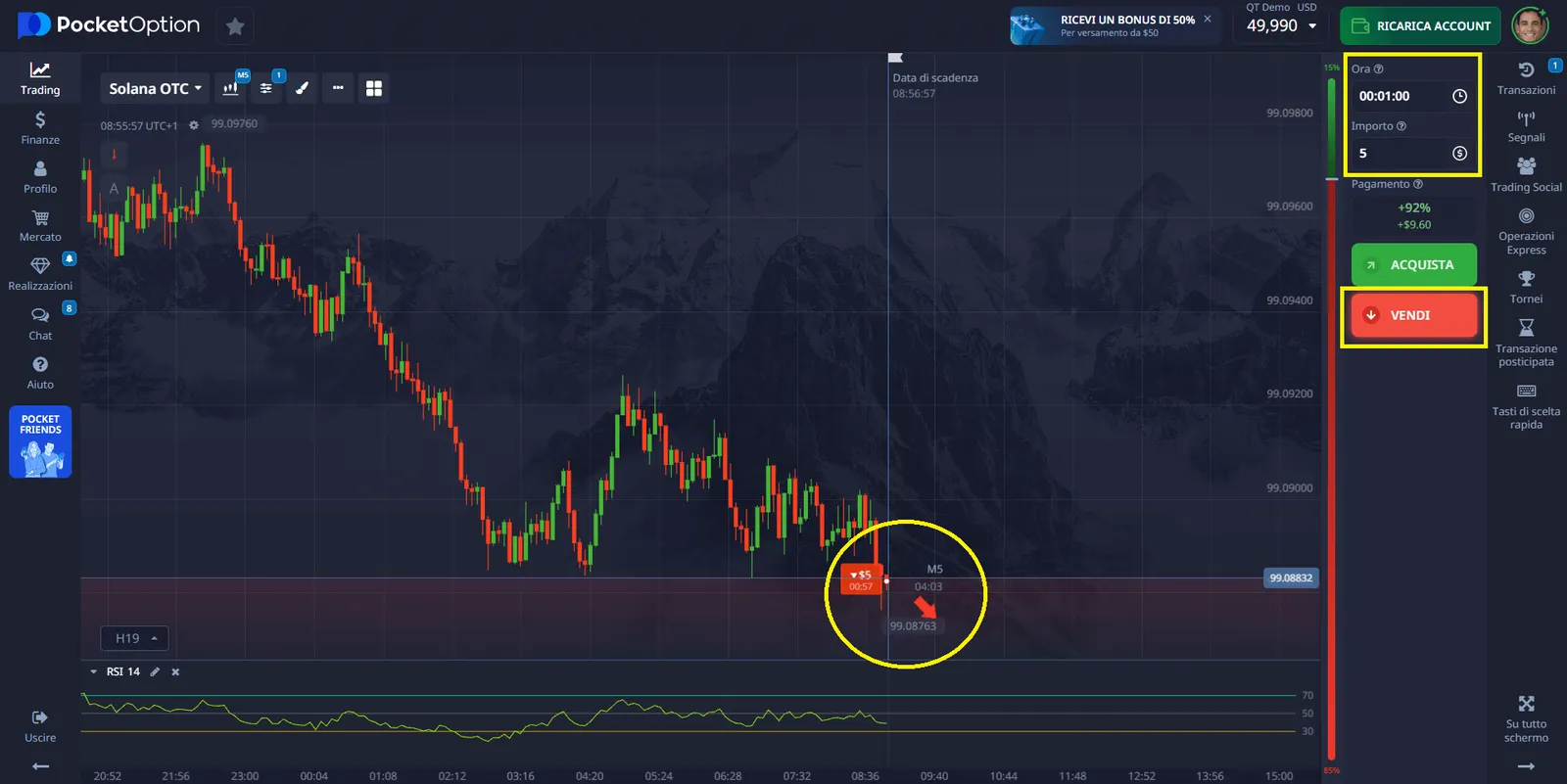Click the clock icon in Ora field
Image resolution: width=1567 pixels, height=784 pixels.
pyautogui.click(x=1459, y=96)
